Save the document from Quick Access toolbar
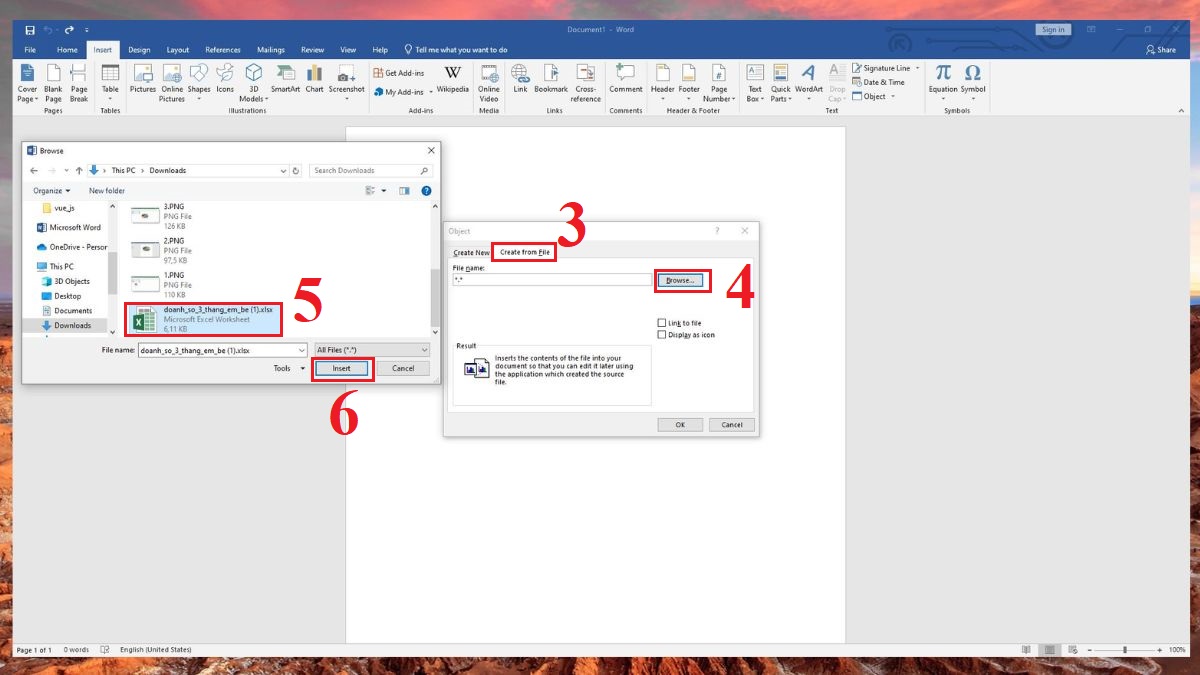The image size is (1200, 675). 30,30
